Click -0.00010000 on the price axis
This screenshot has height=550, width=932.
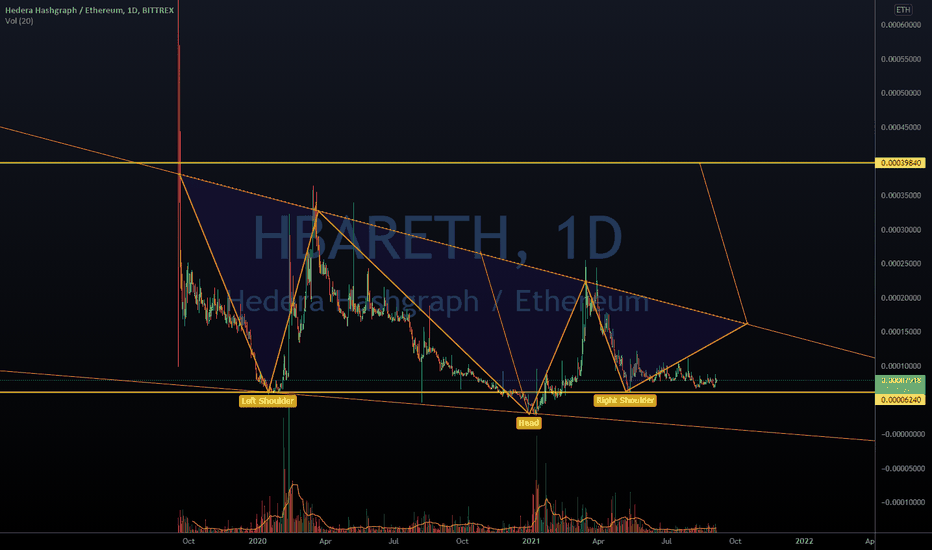click(x=902, y=502)
